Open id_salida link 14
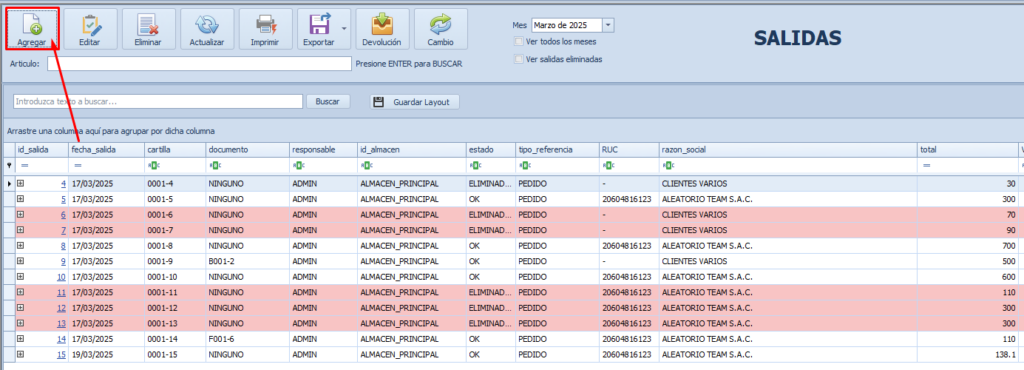 coord(61,339)
